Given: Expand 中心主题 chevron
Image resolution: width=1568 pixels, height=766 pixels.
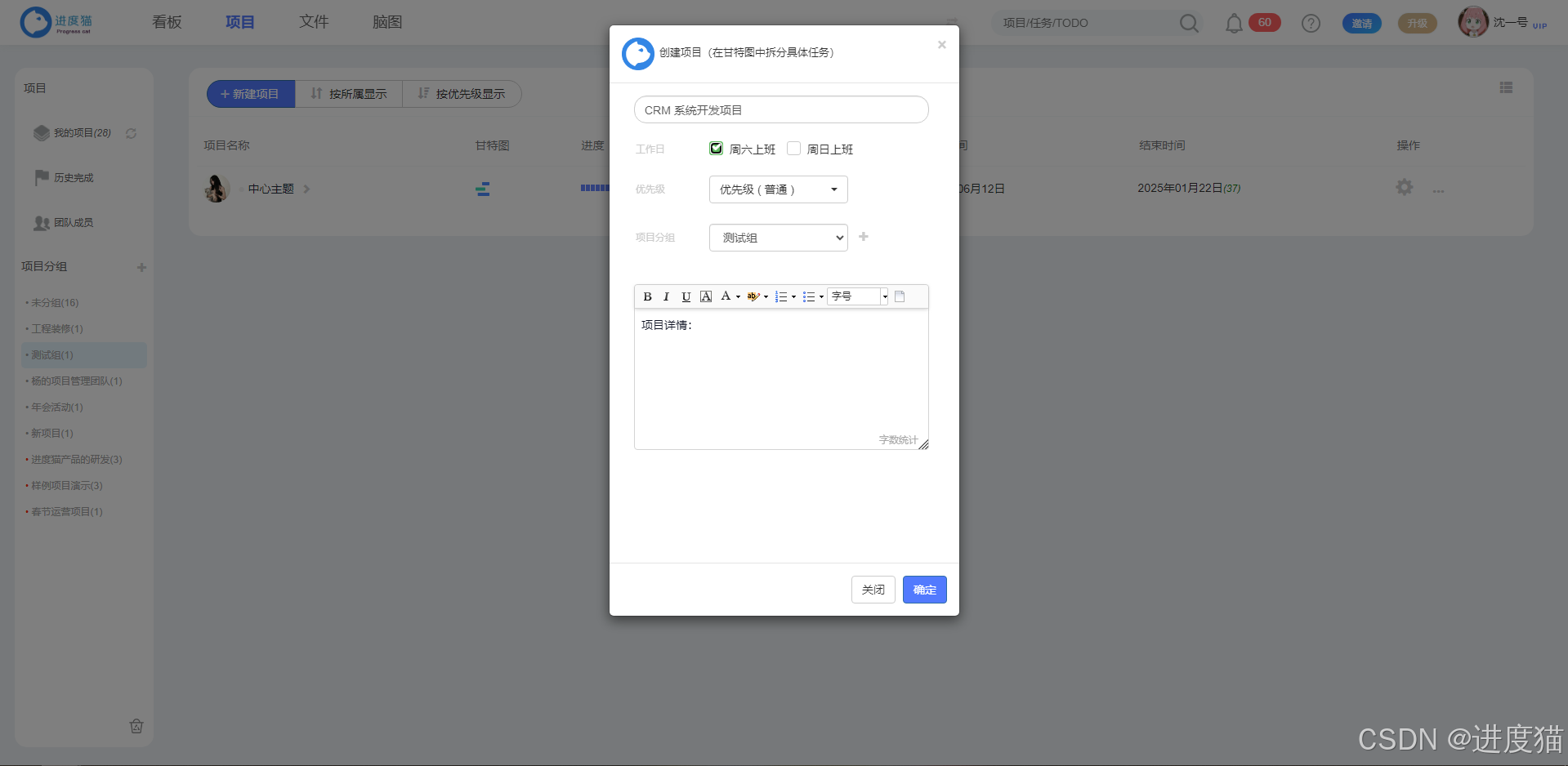Looking at the screenshot, I should pyautogui.click(x=306, y=189).
